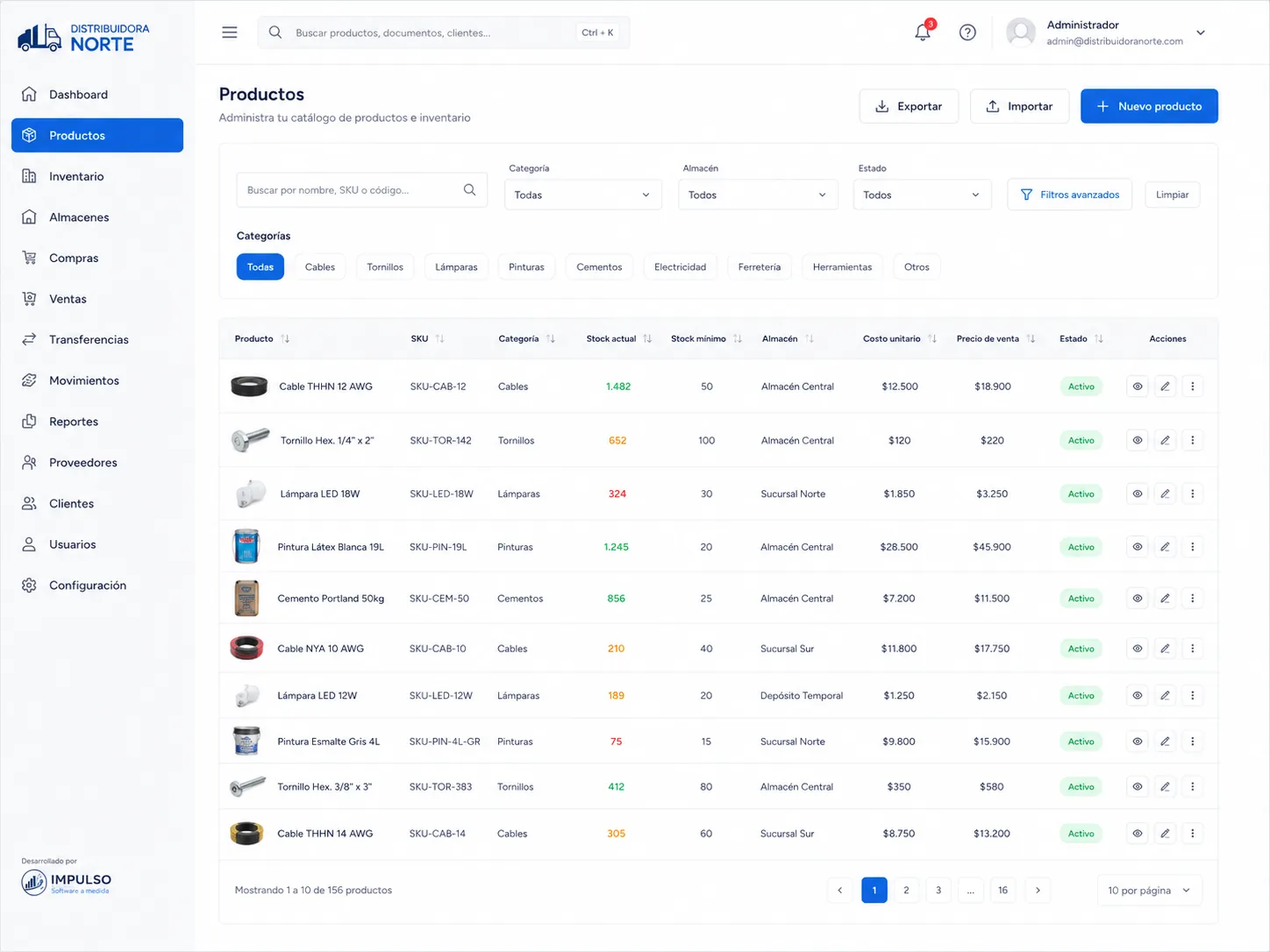Image resolution: width=1270 pixels, height=952 pixels.
Task: Go to previous page arrow in pagination
Action: [x=839, y=891]
